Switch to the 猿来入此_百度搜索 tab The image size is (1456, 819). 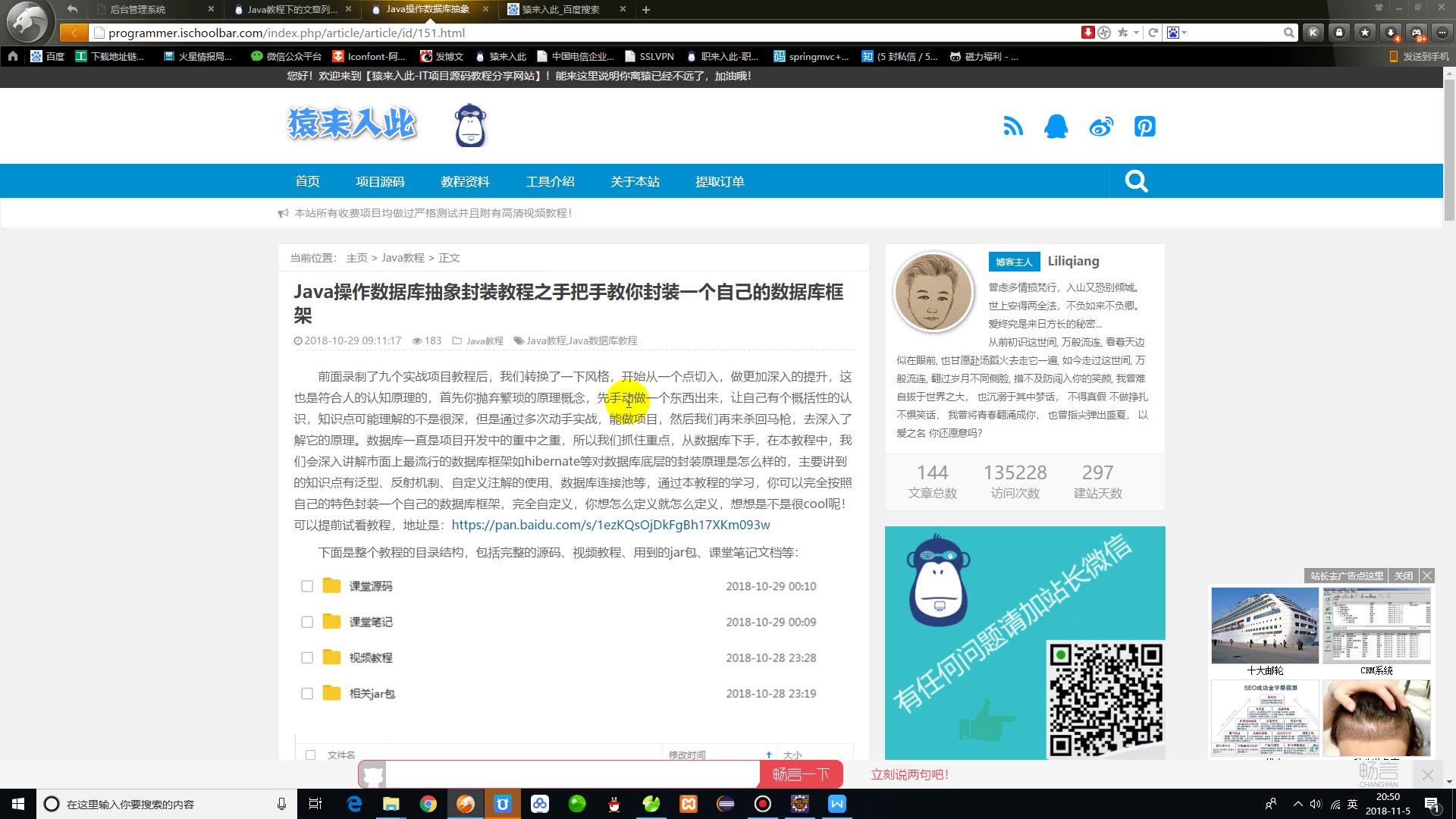pyautogui.click(x=567, y=9)
